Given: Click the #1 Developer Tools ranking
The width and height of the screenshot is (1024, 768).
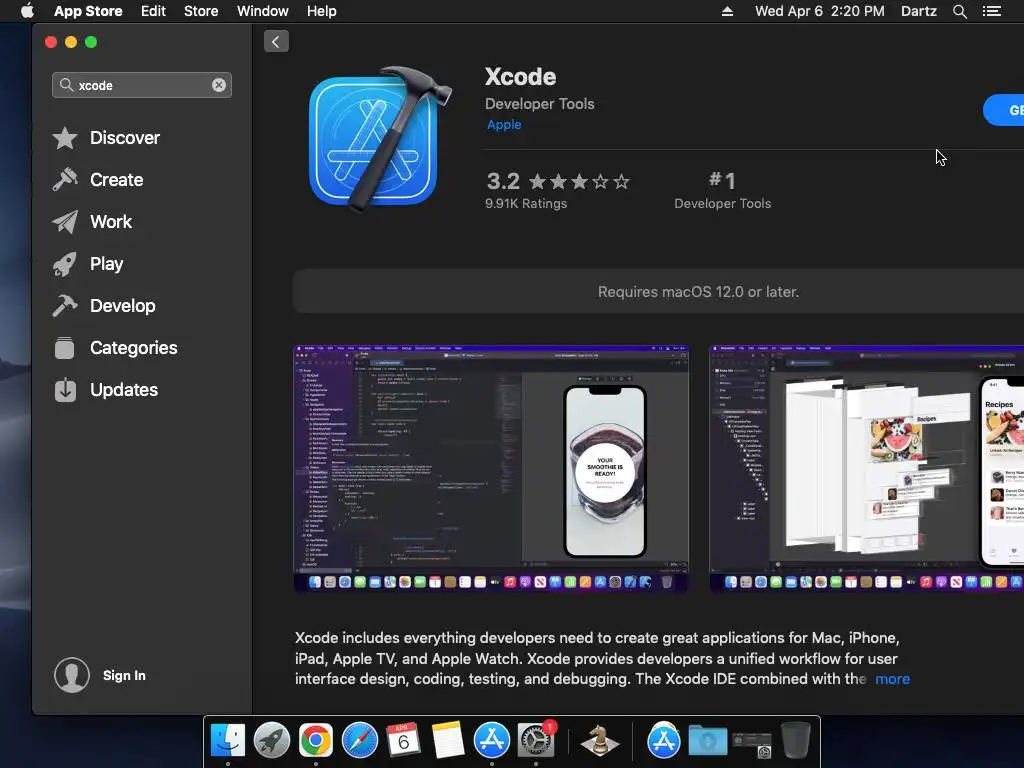Looking at the screenshot, I should coord(722,190).
